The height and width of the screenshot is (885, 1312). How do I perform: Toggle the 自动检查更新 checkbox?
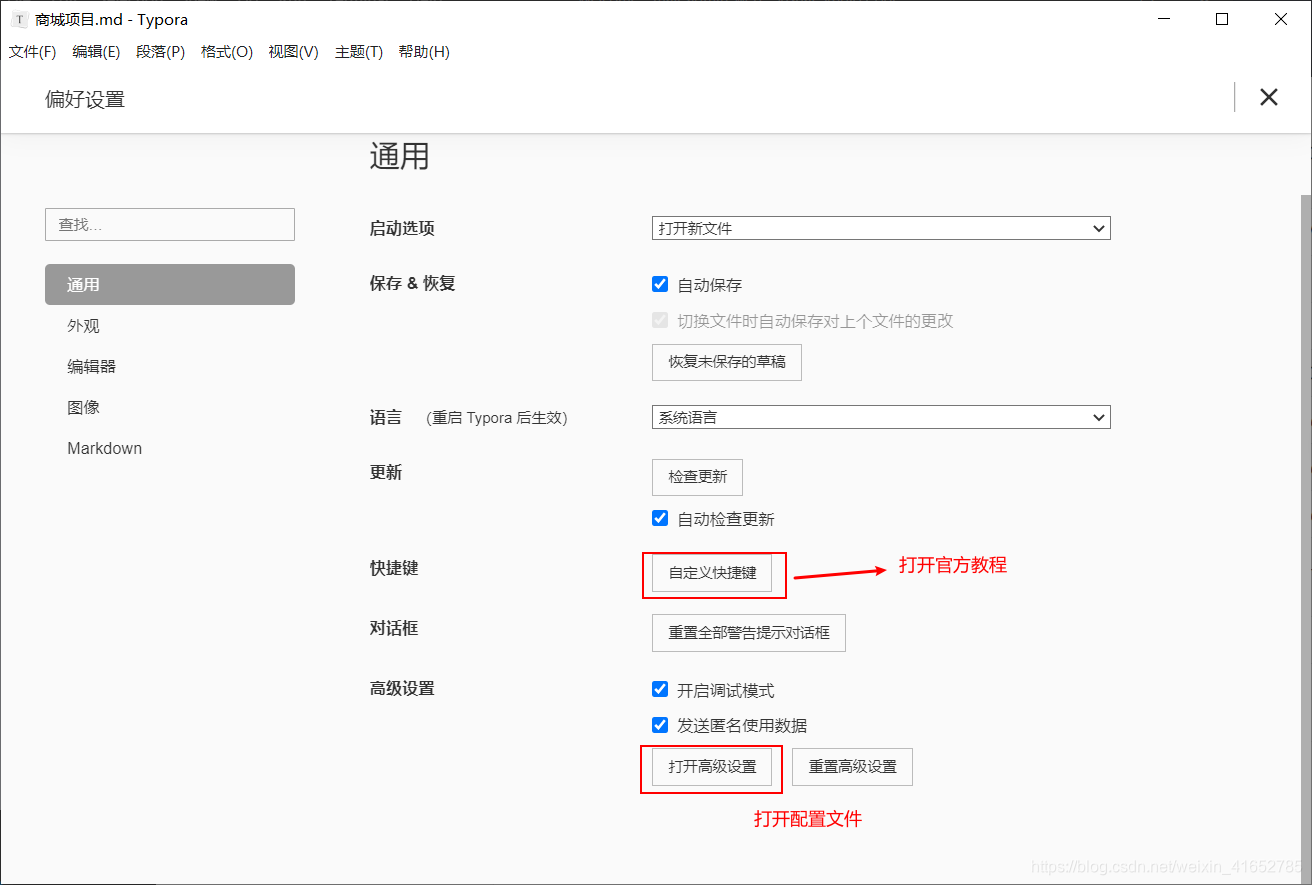(660, 518)
